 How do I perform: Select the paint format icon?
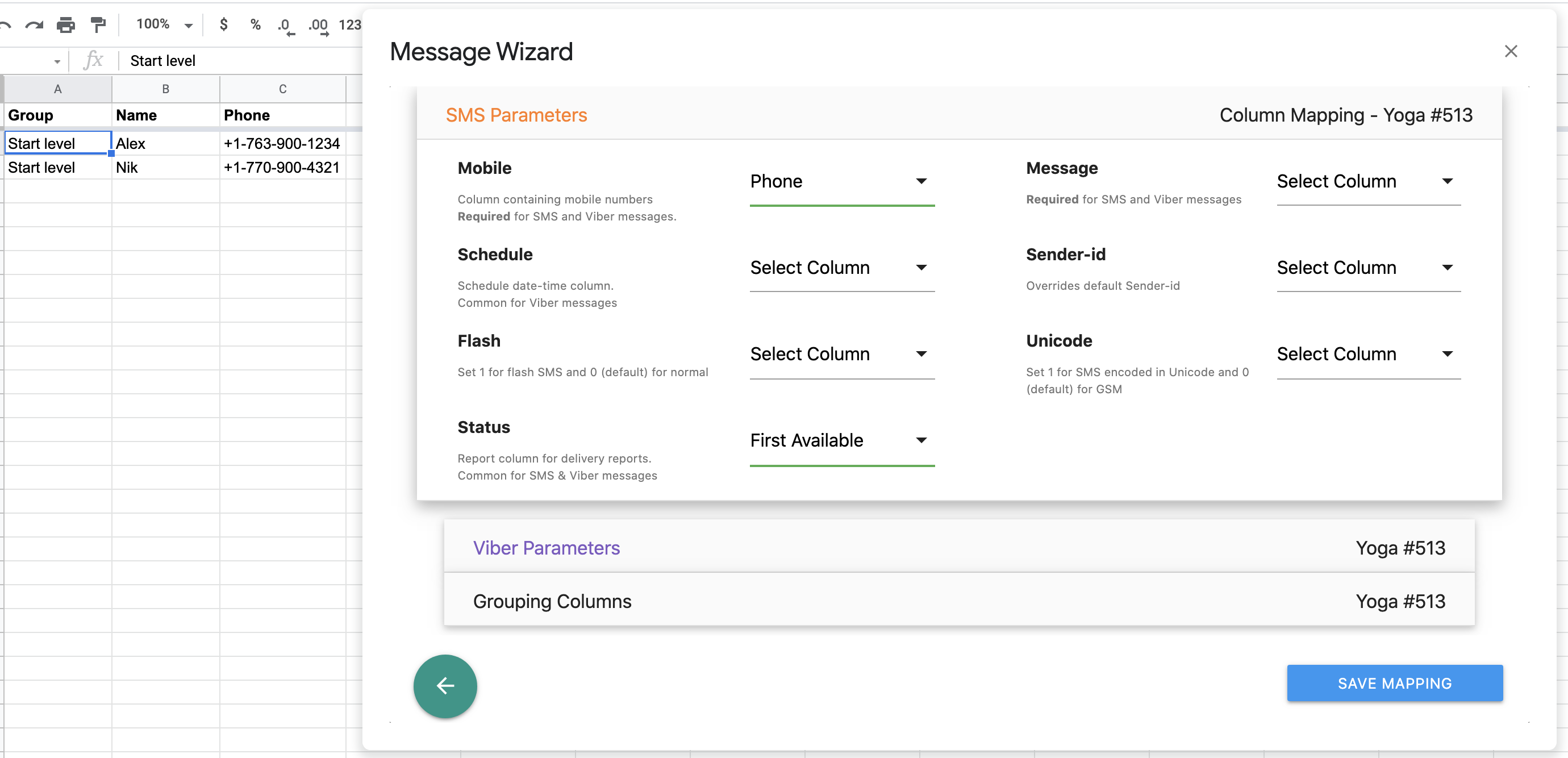click(x=97, y=25)
